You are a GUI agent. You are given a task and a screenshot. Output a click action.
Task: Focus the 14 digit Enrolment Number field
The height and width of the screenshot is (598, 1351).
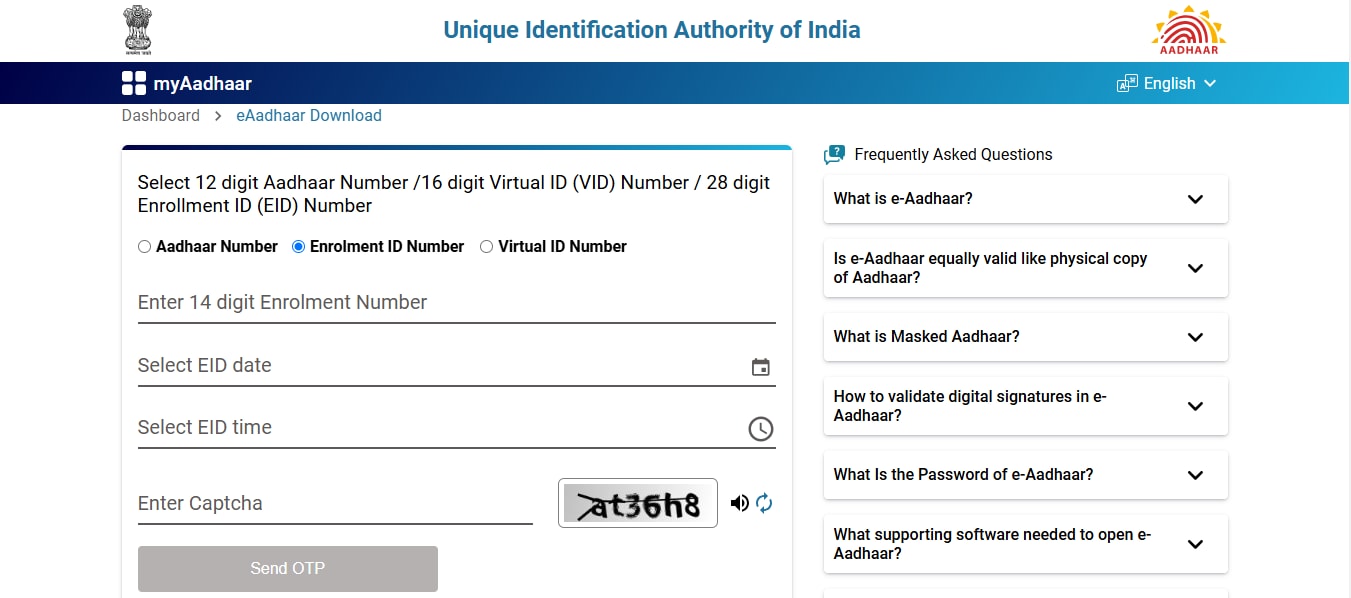pos(456,302)
